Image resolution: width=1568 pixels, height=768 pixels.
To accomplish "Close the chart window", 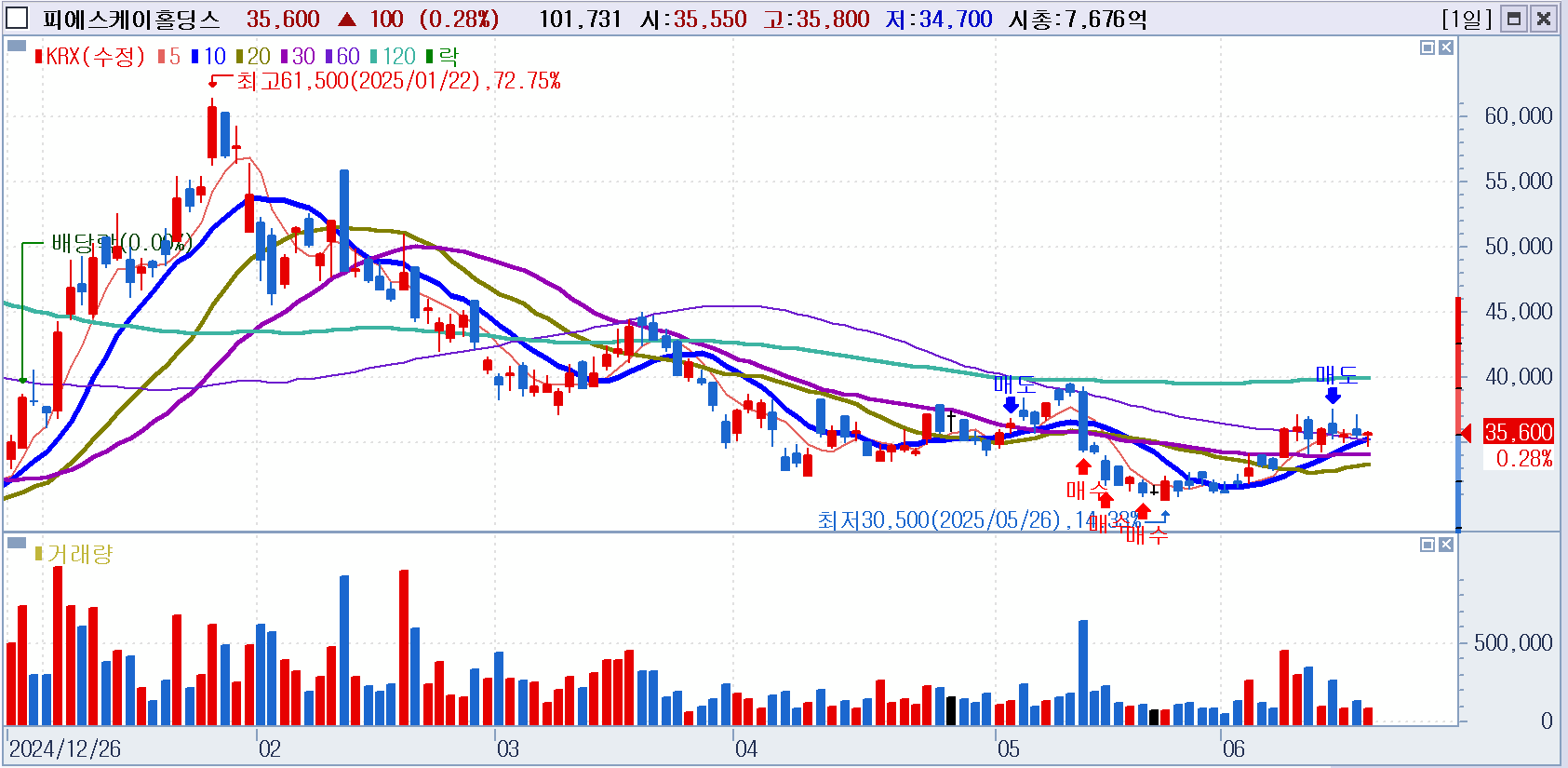I will click(1544, 19).
